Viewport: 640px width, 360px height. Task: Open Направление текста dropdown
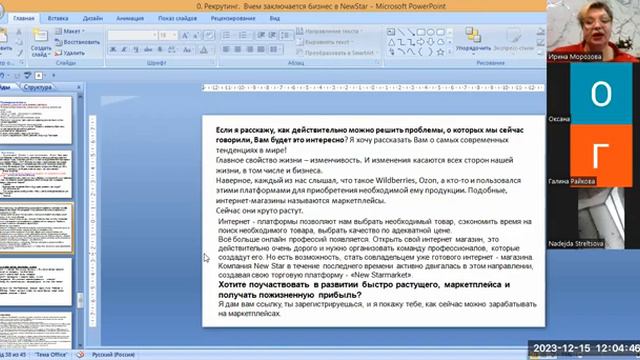[329, 31]
